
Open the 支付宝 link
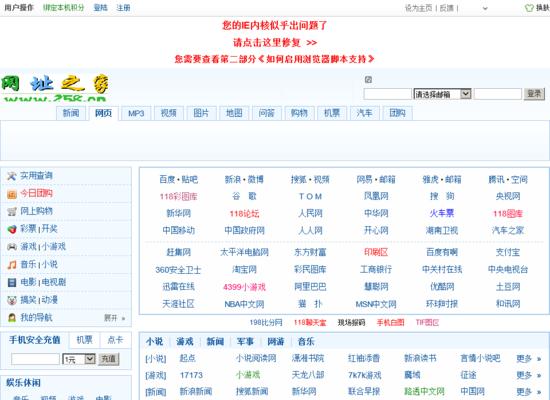[x=508, y=252]
